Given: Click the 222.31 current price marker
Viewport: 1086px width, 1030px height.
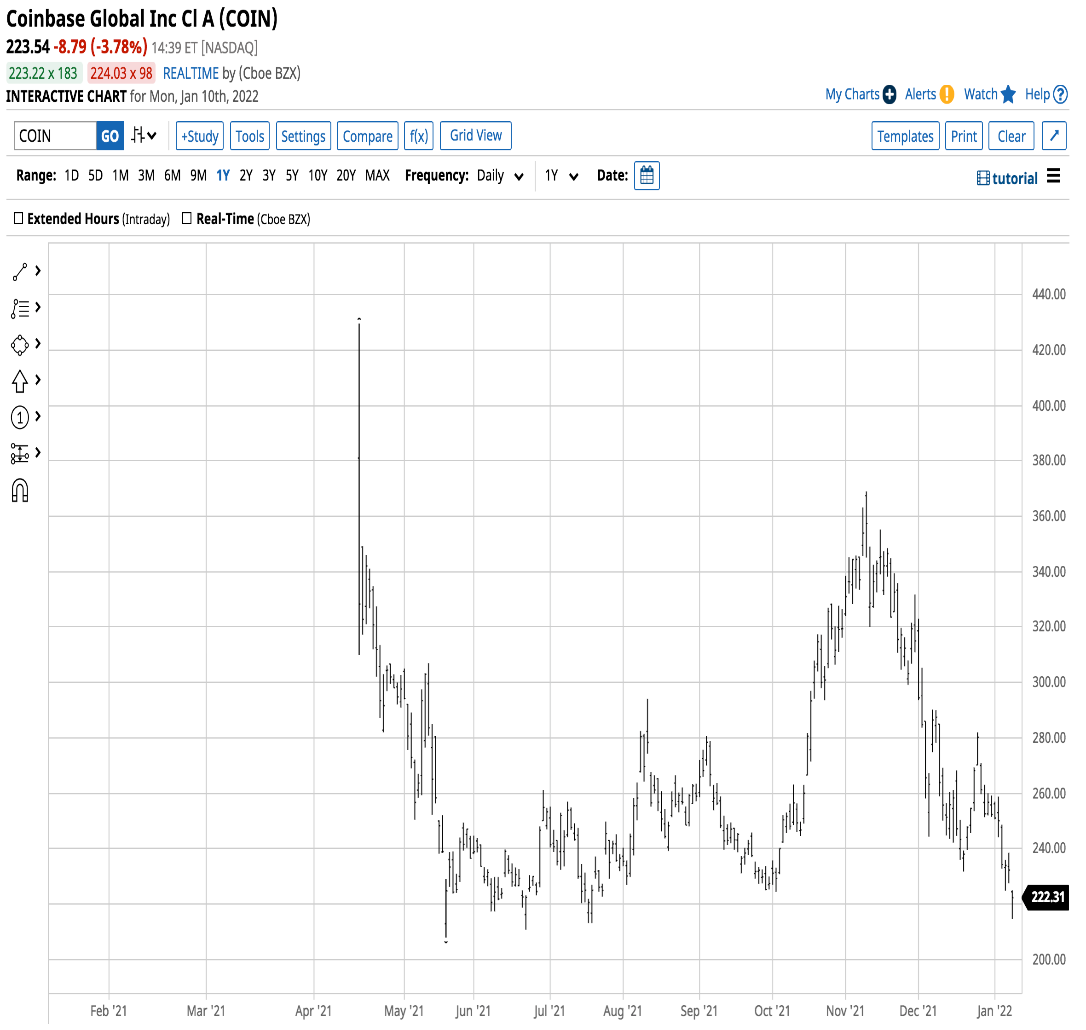Looking at the screenshot, I should click(x=1047, y=897).
